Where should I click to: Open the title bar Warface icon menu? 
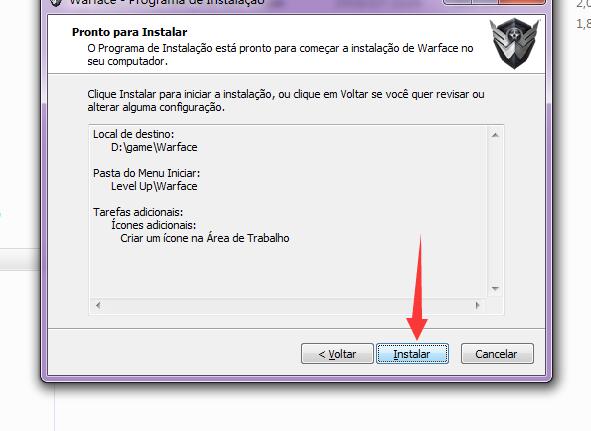[55, 2]
